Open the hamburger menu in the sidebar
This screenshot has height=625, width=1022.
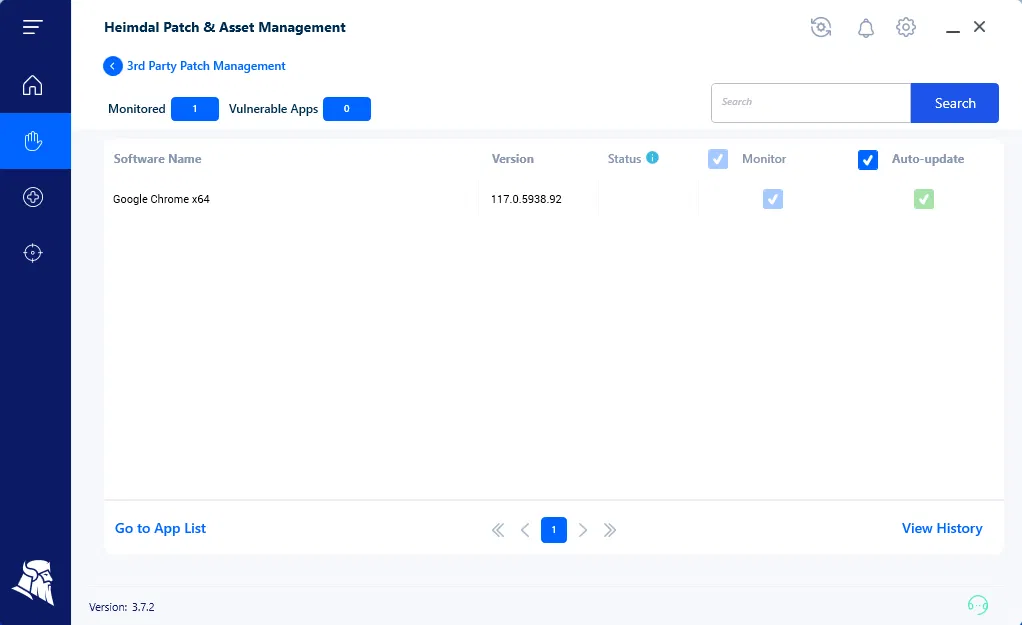33,27
